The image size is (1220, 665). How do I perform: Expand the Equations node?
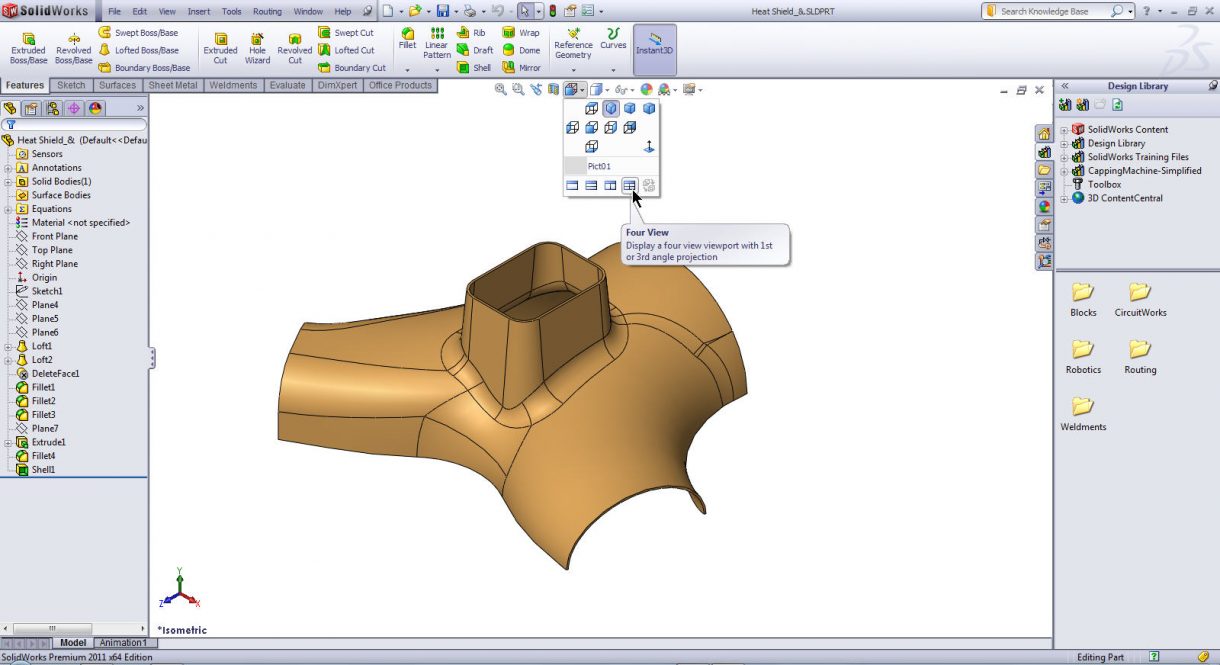click(x=8, y=209)
